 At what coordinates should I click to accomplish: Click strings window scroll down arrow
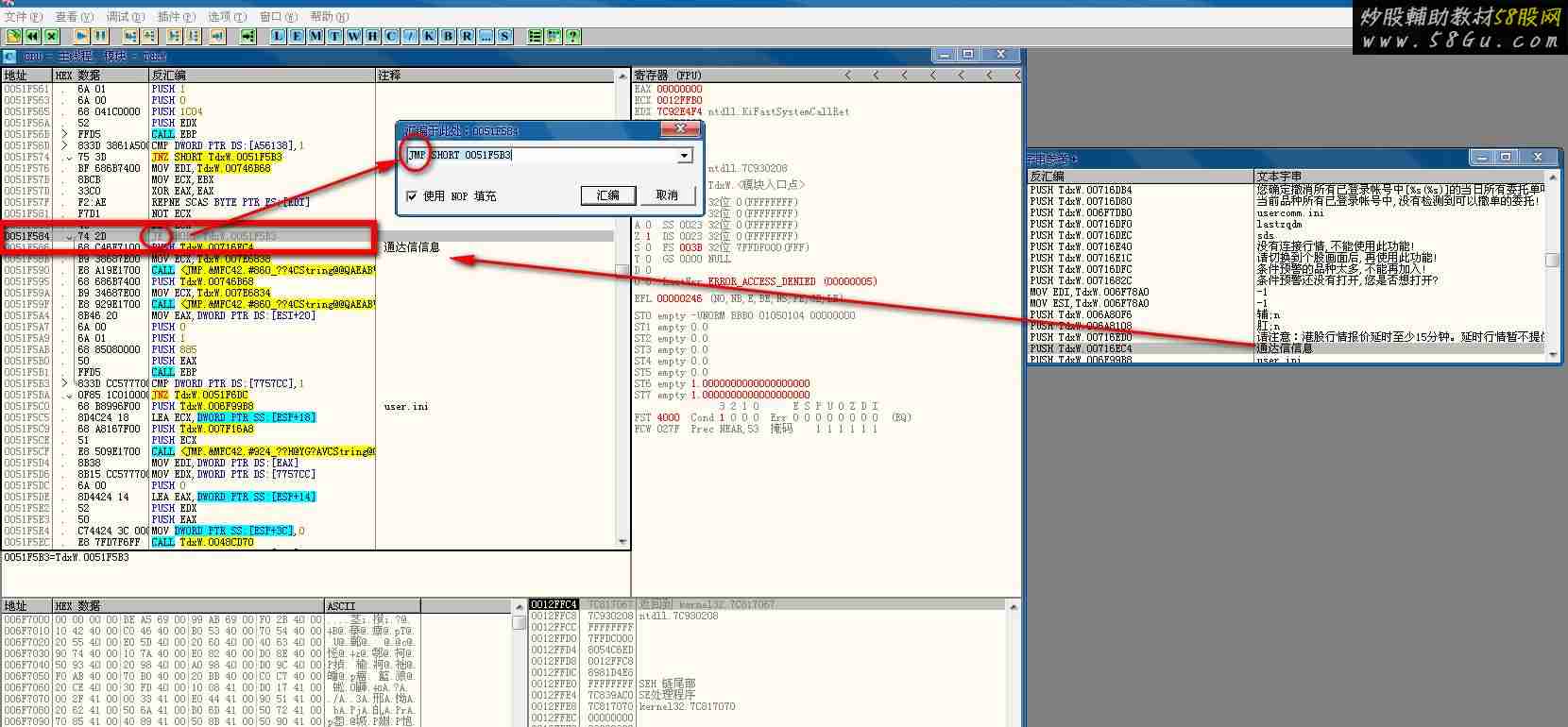(x=1551, y=354)
